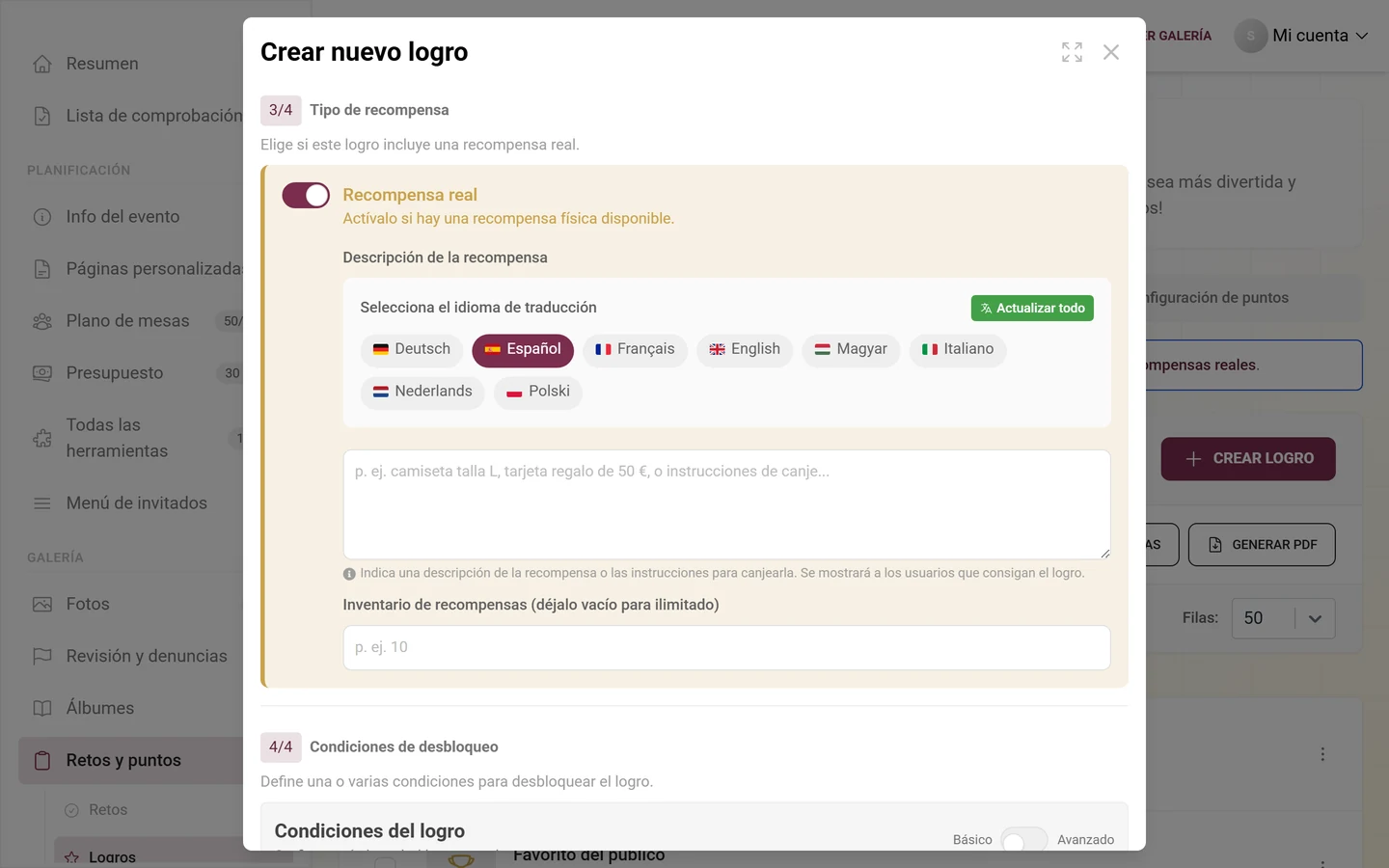
Task: Select Deutsch translation language
Action: (x=412, y=349)
